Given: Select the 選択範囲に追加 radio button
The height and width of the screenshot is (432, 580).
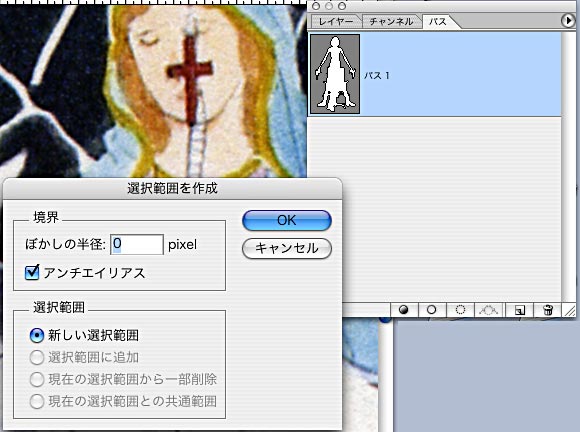Looking at the screenshot, I should pos(37,357).
